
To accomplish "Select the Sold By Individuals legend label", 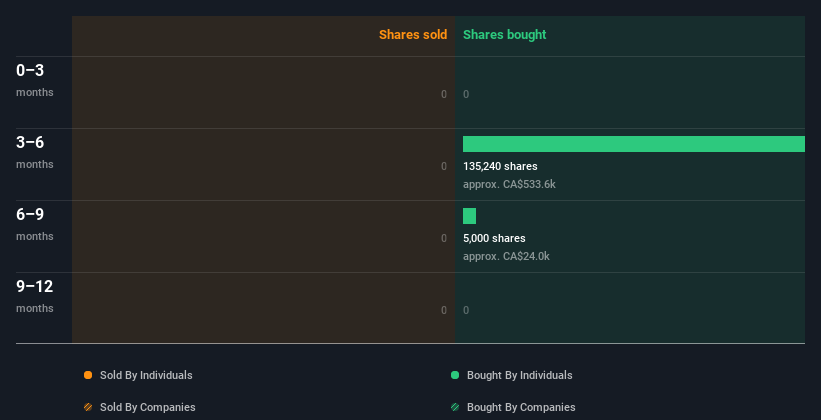I will tap(146, 375).
